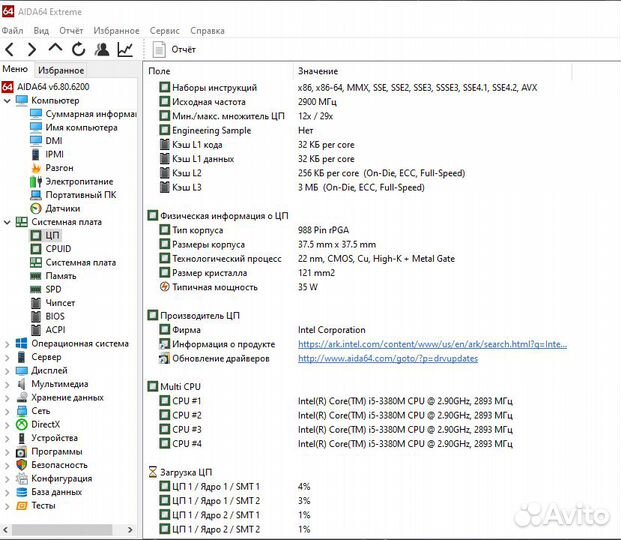Select the Кэш L3 row

click(x=292, y=187)
